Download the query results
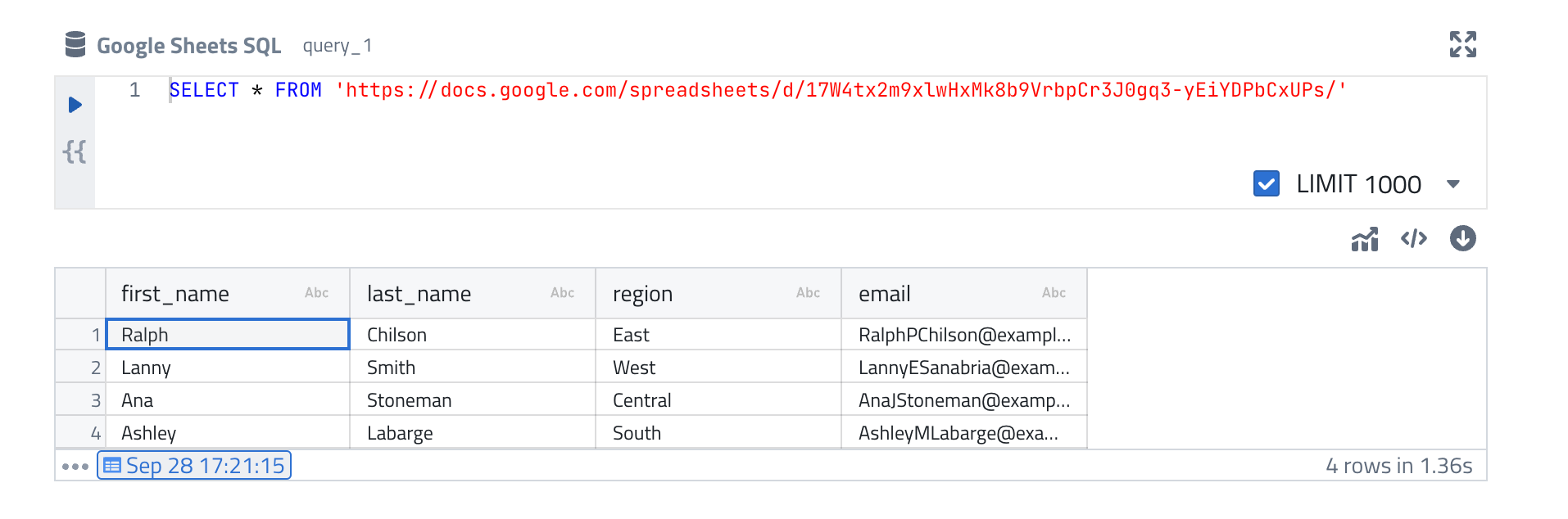 coord(1462,239)
